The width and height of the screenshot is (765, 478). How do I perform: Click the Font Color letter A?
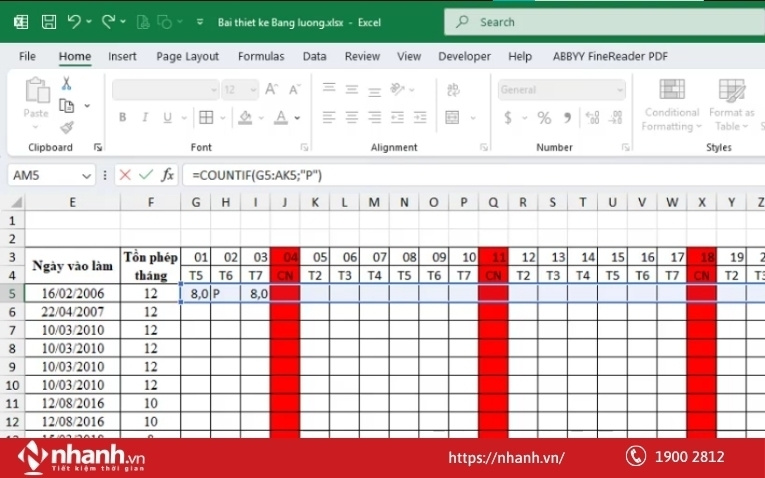(281, 117)
